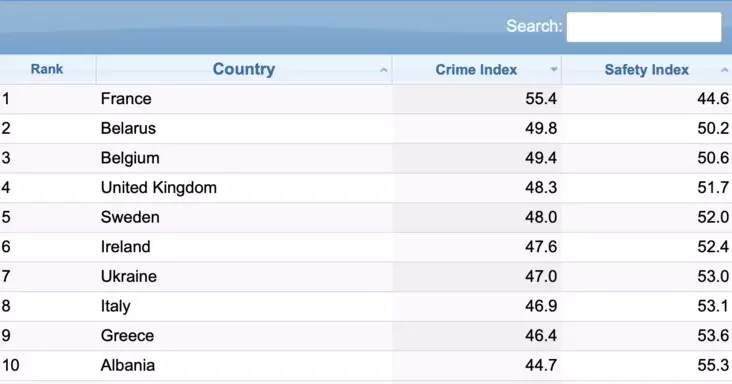
Task: Click the safety index value 44.6
Action: tap(713, 98)
